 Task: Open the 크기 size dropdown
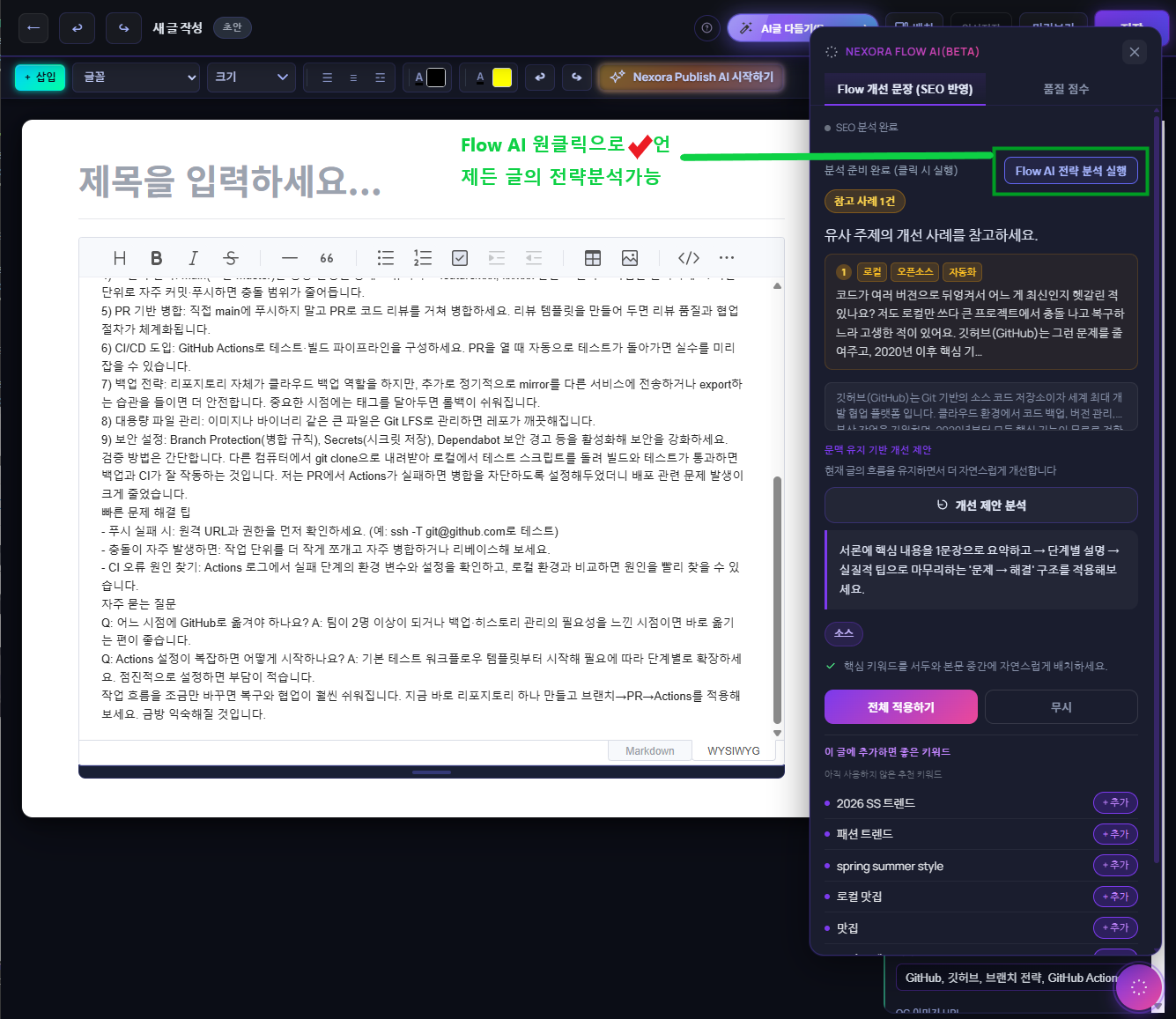pos(251,78)
